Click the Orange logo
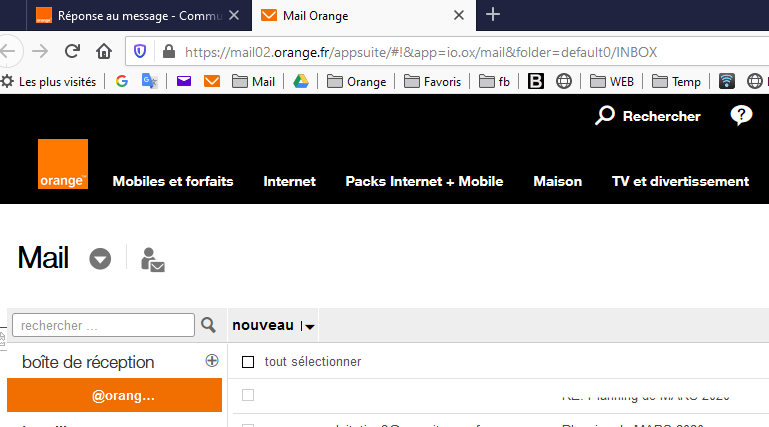 coord(63,164)
